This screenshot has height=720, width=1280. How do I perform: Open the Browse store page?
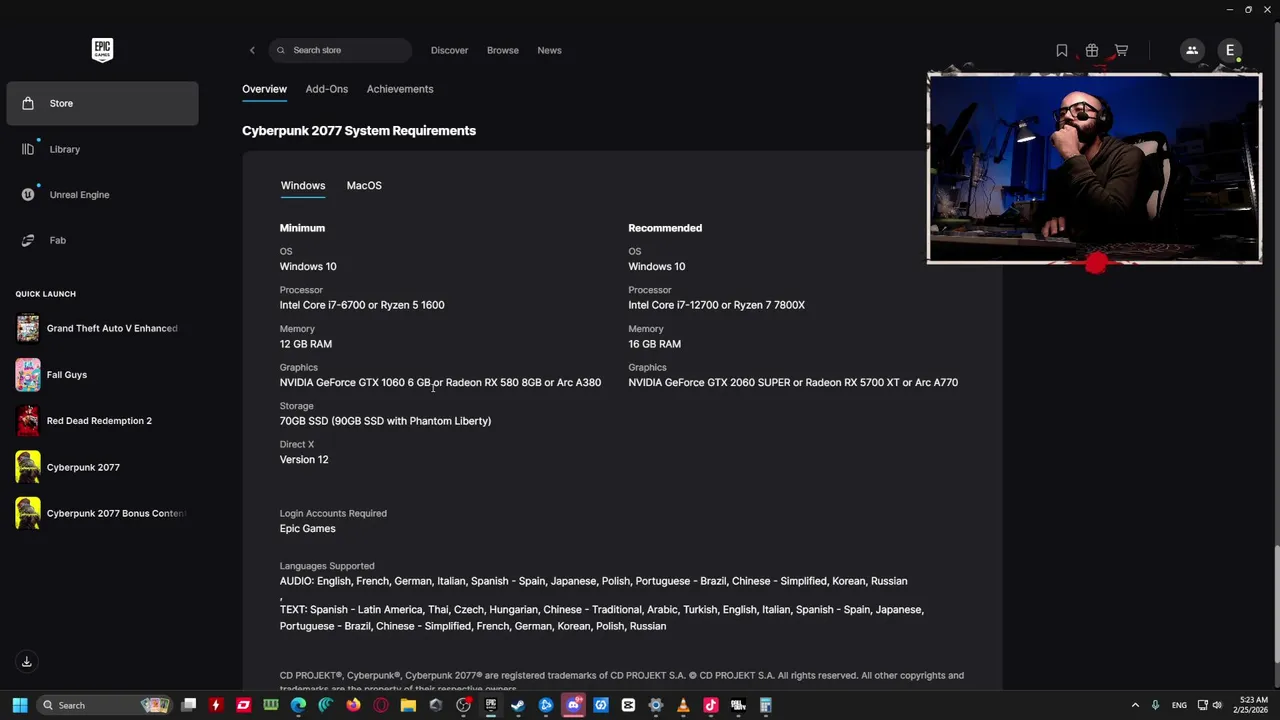(x=503, y=50)
